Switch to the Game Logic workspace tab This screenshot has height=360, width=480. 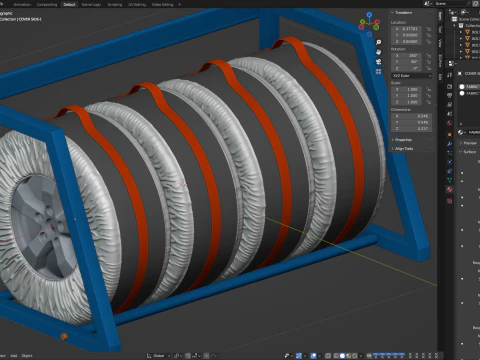click(91, 5)
